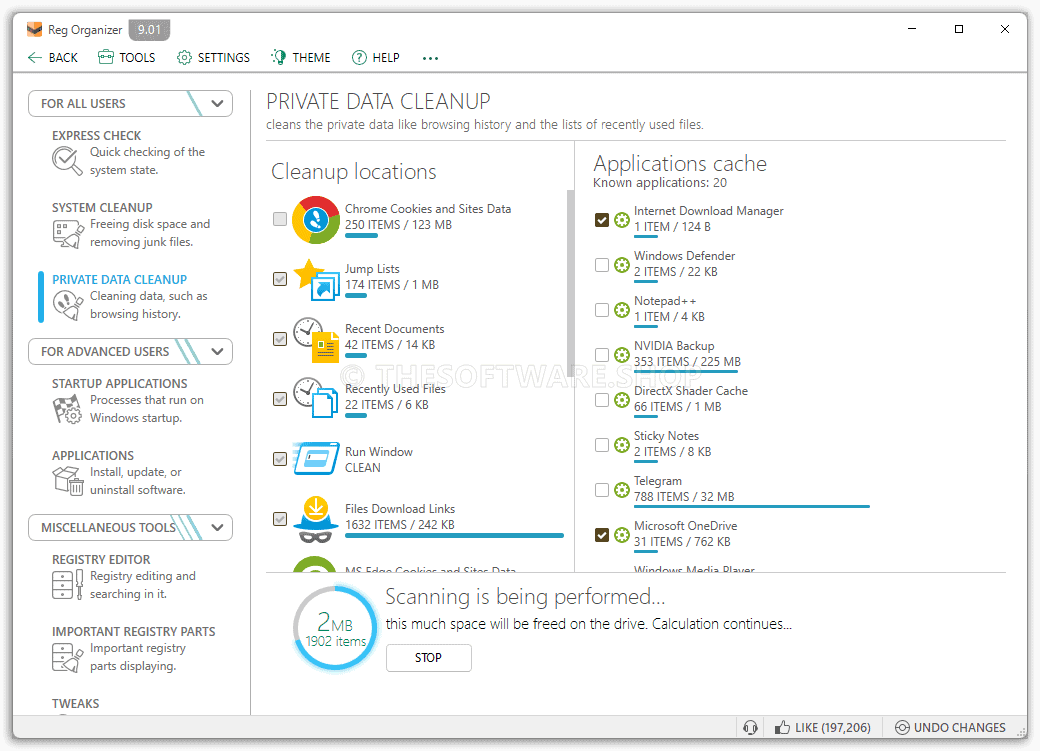Open the Help menu

click(x=376, y=58)
